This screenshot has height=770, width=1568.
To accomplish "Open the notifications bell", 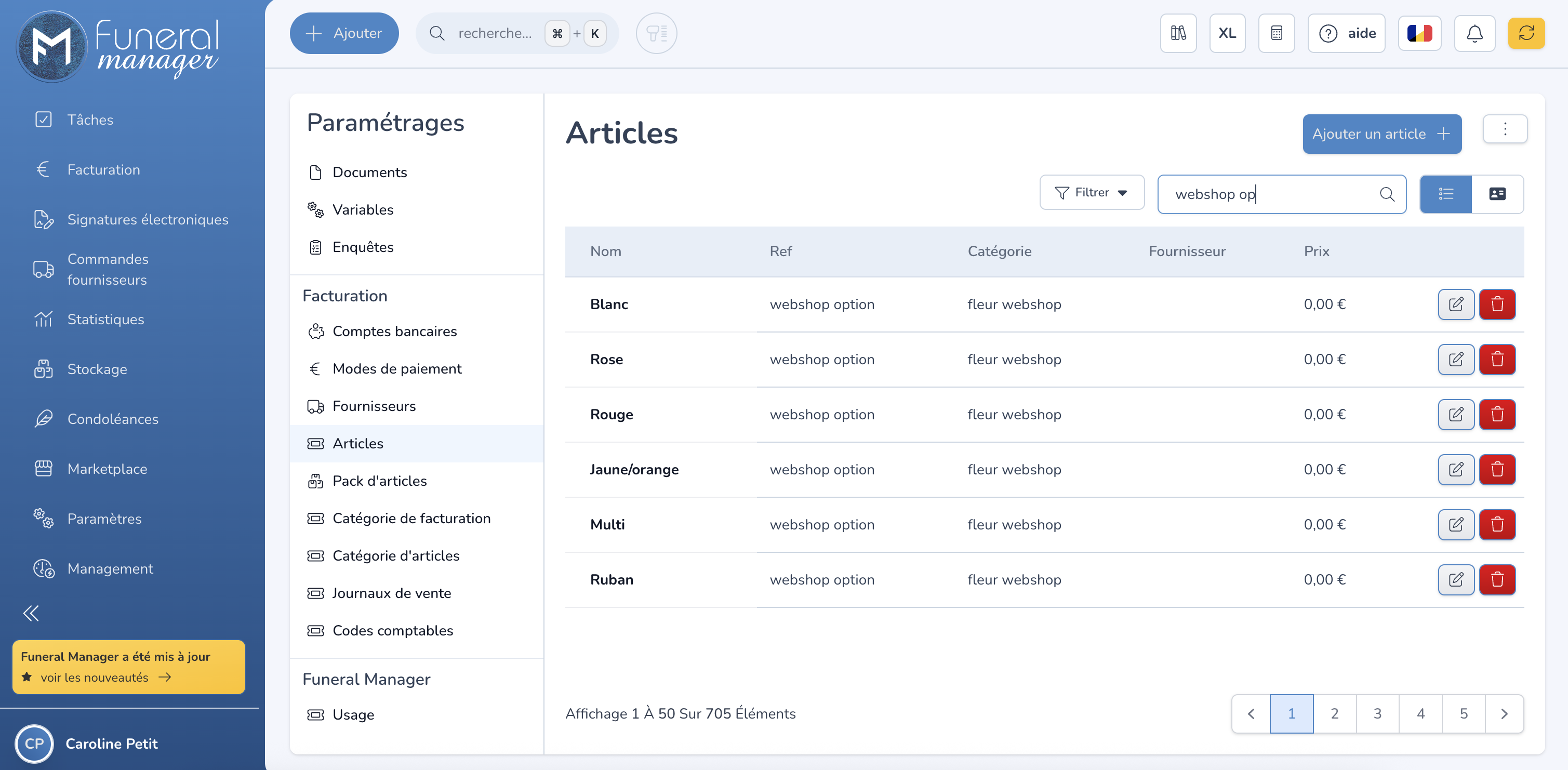I will (x=1474, y=33).
